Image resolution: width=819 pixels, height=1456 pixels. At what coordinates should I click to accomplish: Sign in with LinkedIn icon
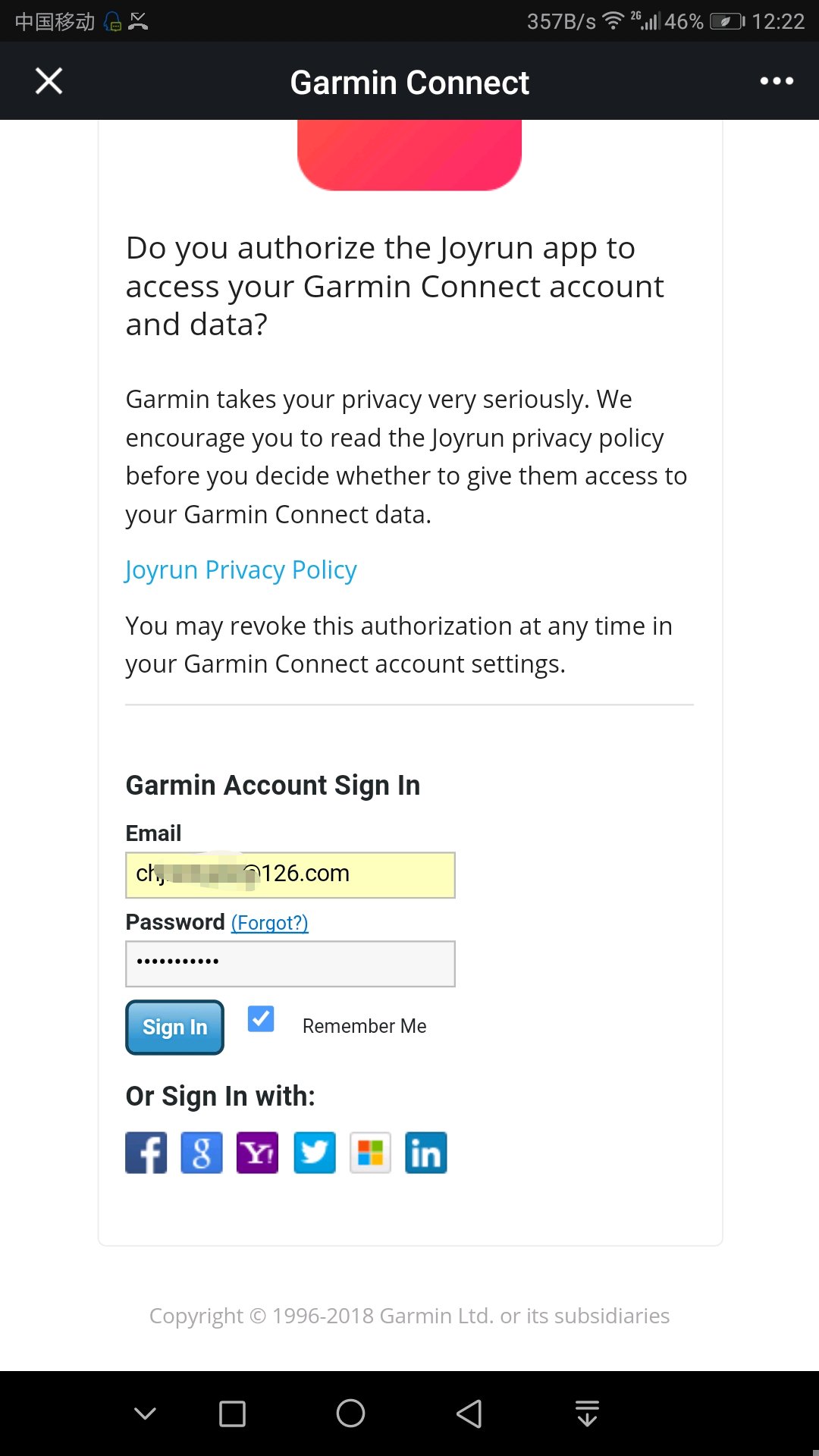pos(426,1153)
